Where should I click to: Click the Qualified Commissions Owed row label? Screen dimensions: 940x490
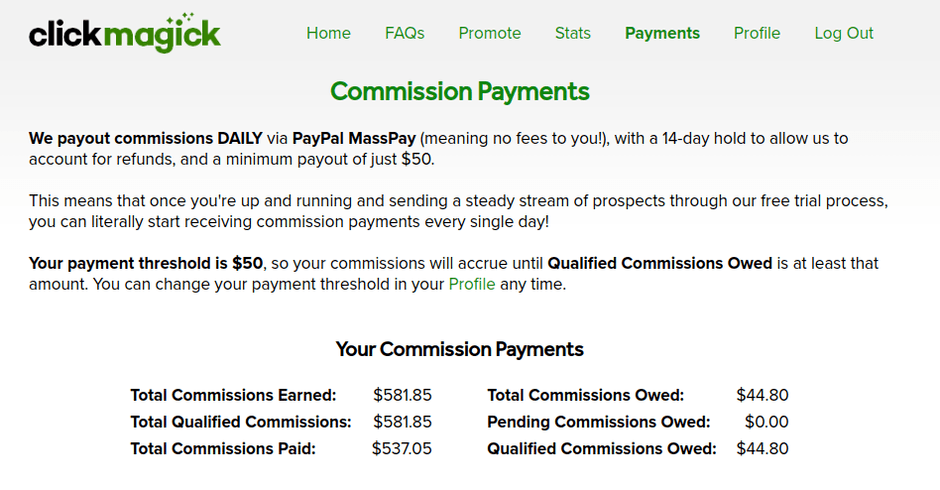(602, 449)
